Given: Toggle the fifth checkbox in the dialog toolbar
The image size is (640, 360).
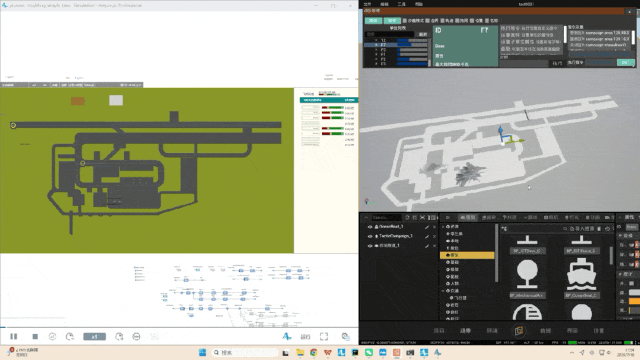Looking at the screenshot, I should pos(472,20).
